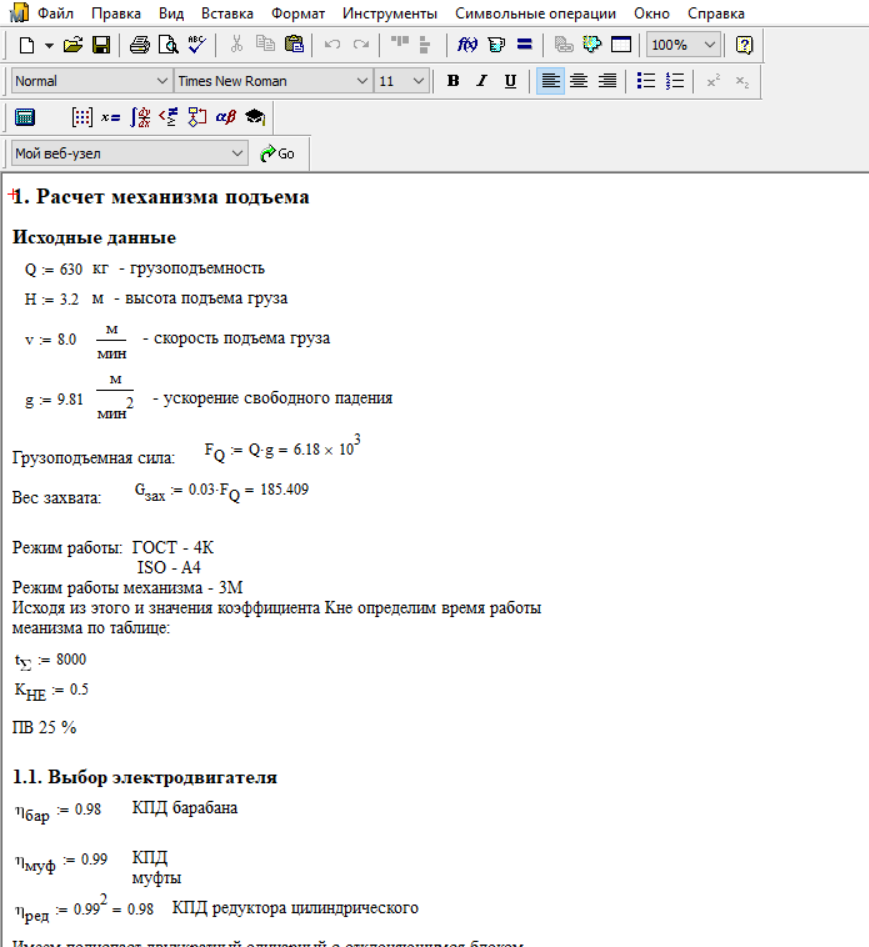The height and width of the screenshot is (947, 869).
Task: Toggle superscript x² button
Action: click(x=713, y=81)
